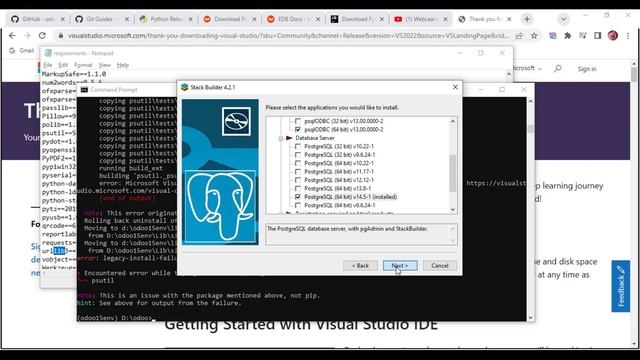This screenshot has height=360, width=640.
Task: Check PostgreSQL (64 bit) v10.22-1
Action: pyautogui.click(x=298, y=163)
